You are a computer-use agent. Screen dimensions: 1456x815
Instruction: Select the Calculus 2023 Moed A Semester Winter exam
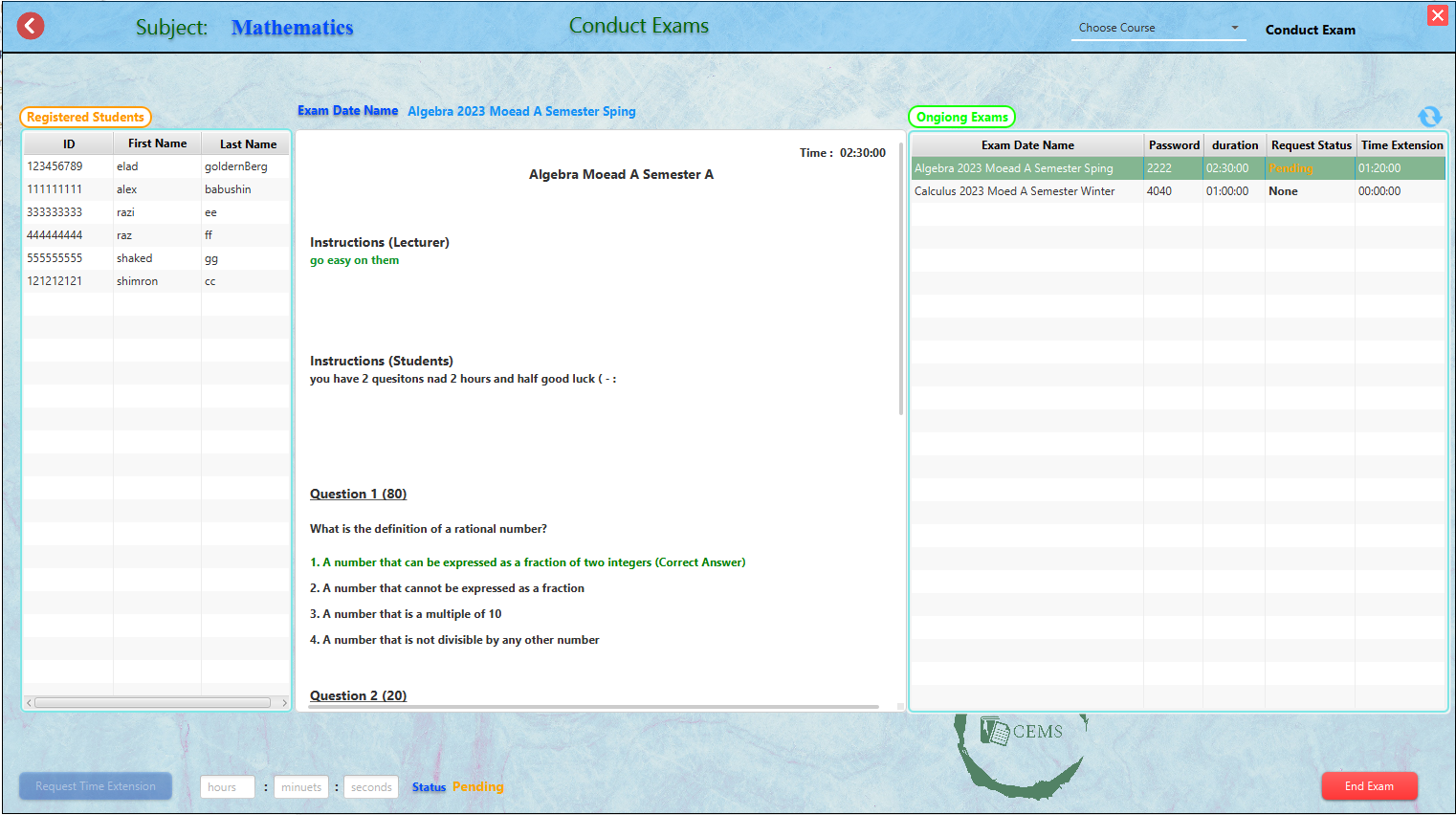click(1028, 190)
